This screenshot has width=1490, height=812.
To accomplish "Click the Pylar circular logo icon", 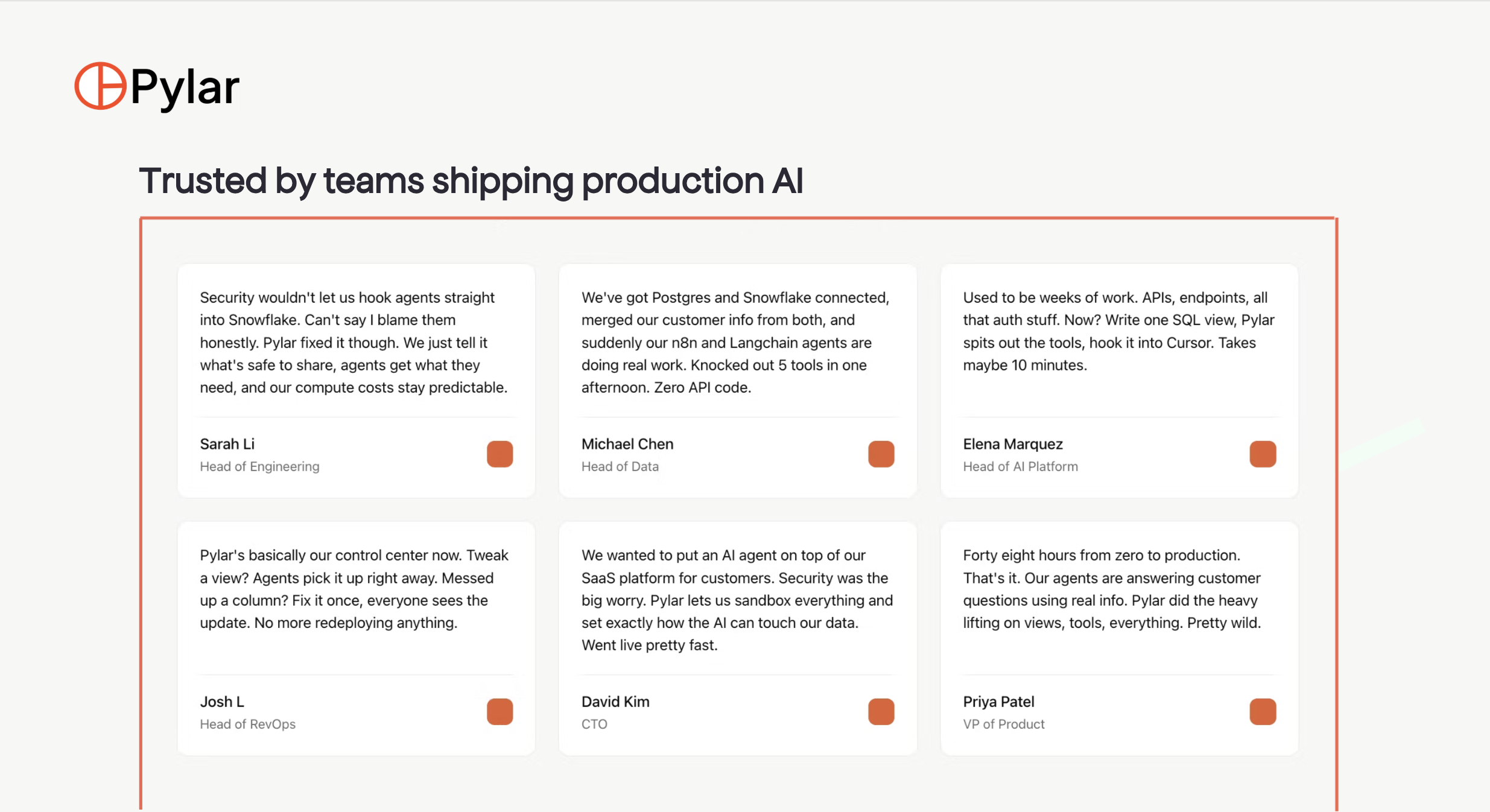I will click(x=100, y=86).
